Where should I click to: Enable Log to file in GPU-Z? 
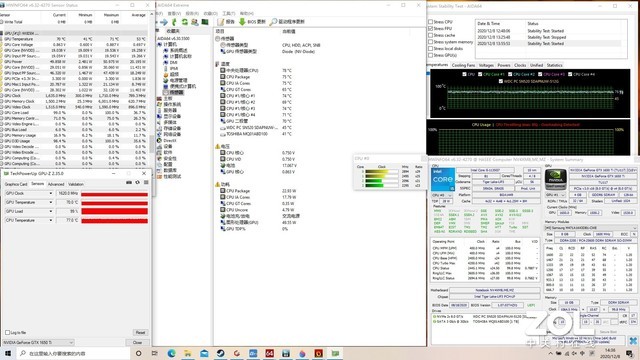[7, 333]
